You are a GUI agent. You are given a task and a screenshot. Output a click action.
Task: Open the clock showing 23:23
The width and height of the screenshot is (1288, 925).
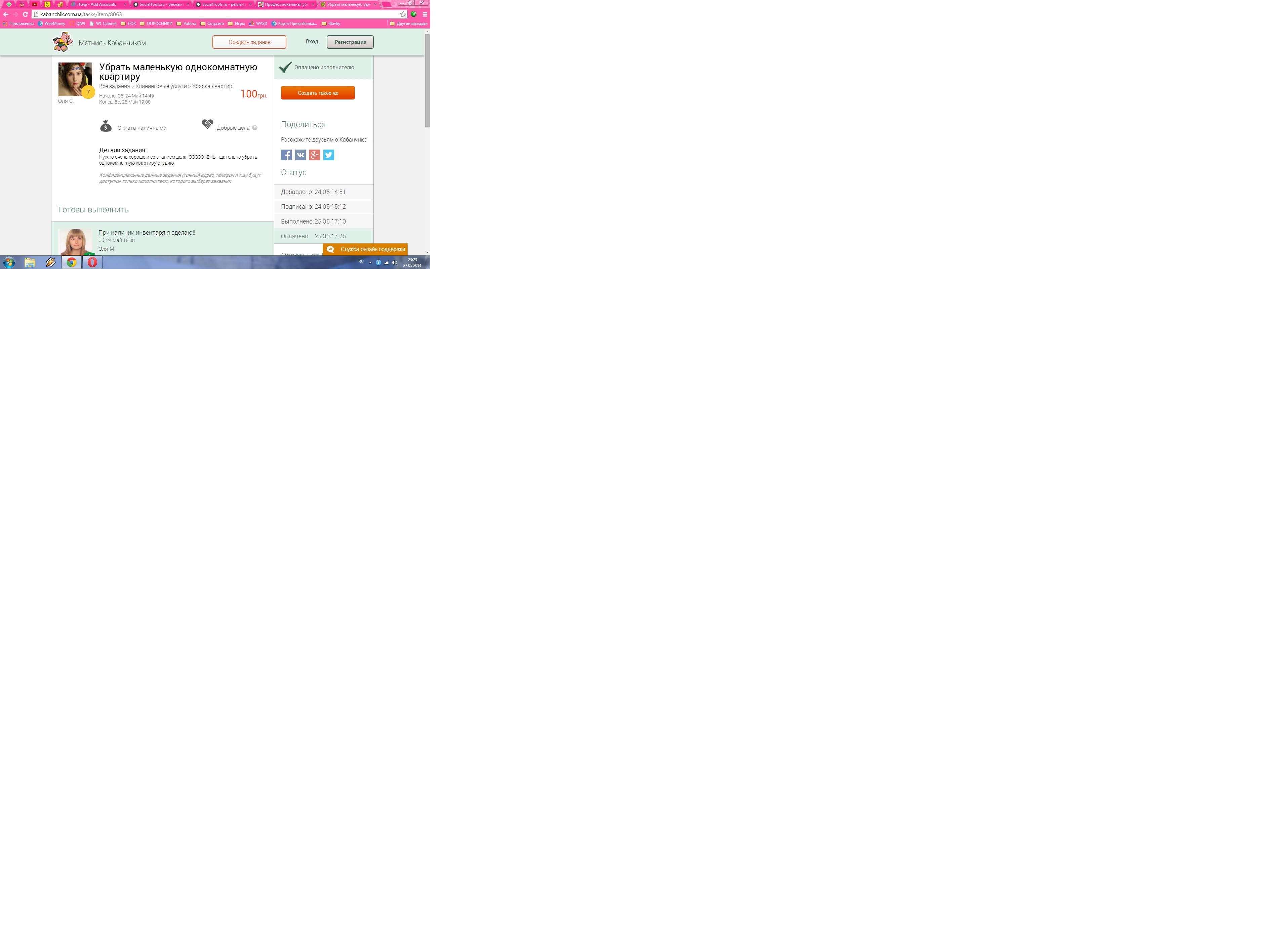[412, 262]
